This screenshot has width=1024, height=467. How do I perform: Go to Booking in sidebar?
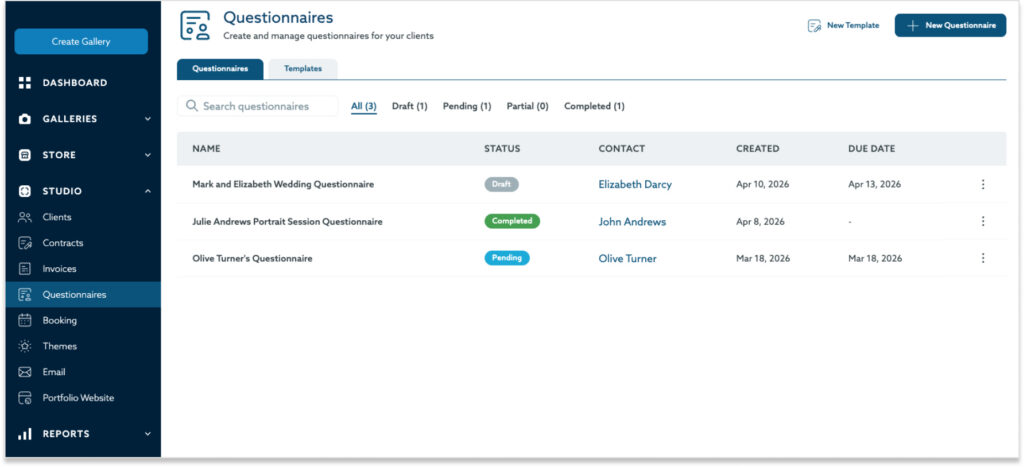click(59, 321)
